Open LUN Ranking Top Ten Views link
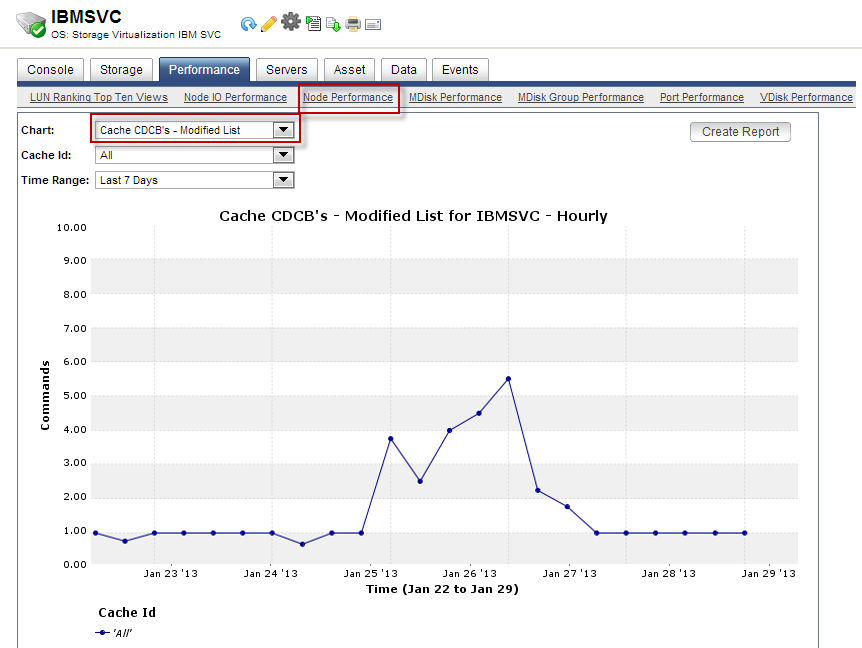Viewport: 862px width, 648px height. [x=98, y=97]
